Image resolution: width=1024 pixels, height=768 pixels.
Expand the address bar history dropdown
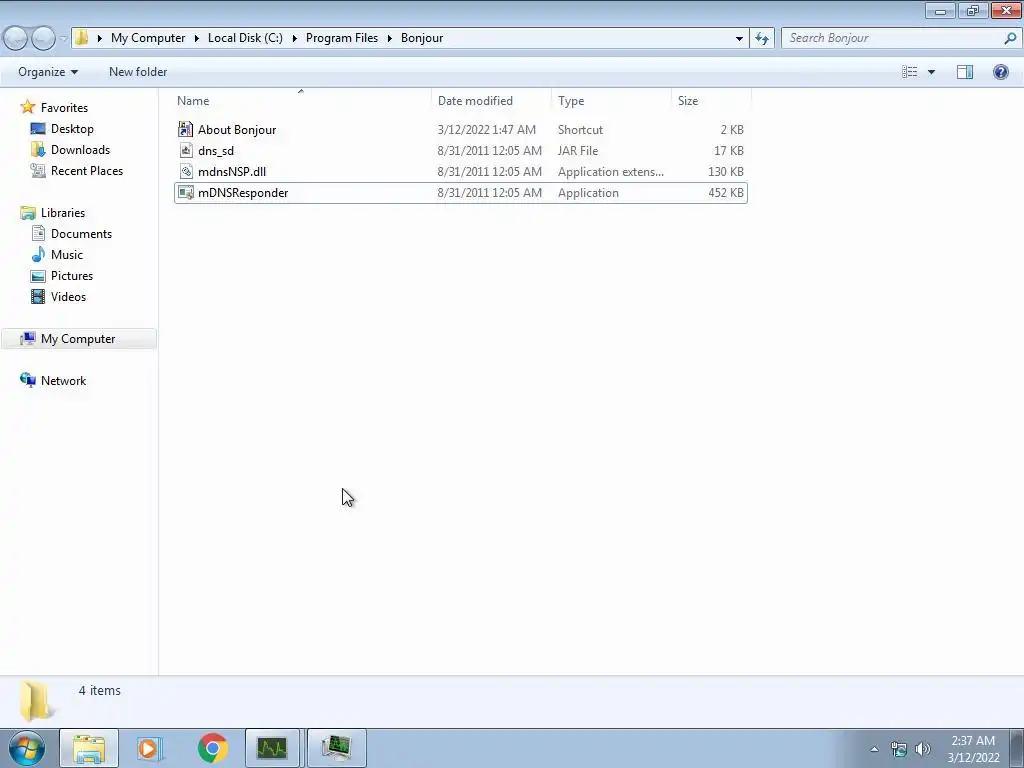(x=739, y=39)
